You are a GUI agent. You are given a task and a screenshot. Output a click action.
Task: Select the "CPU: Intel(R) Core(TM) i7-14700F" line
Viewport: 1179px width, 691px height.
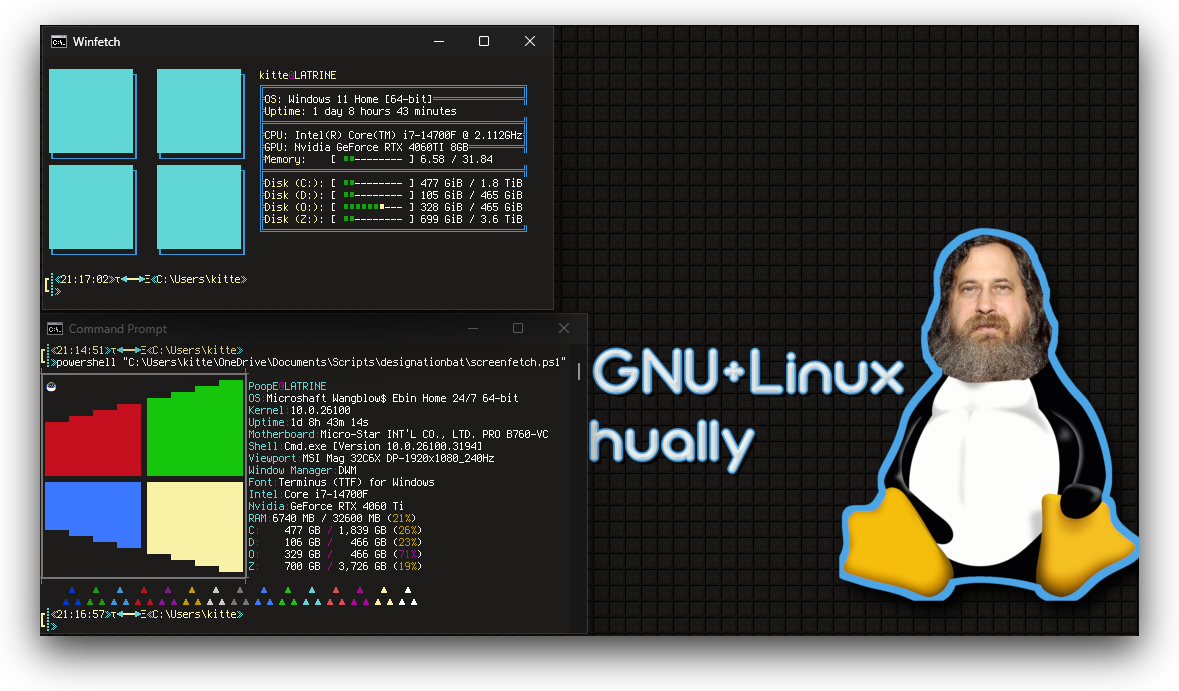point(393,135)
